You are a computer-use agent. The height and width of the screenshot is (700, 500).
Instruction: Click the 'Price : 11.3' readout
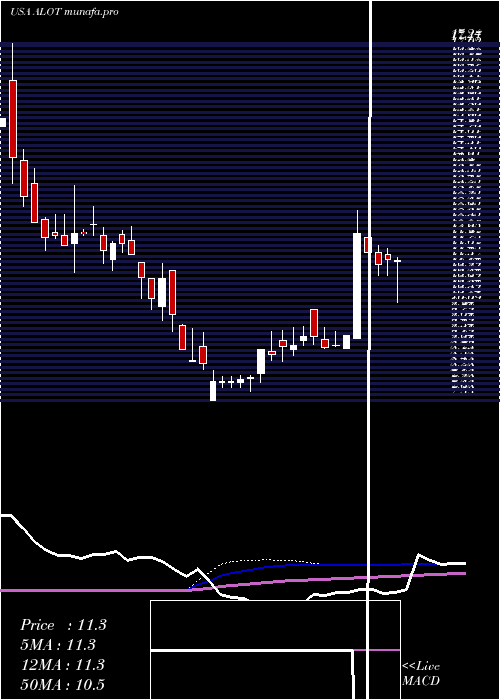click(x=63, y=625)
